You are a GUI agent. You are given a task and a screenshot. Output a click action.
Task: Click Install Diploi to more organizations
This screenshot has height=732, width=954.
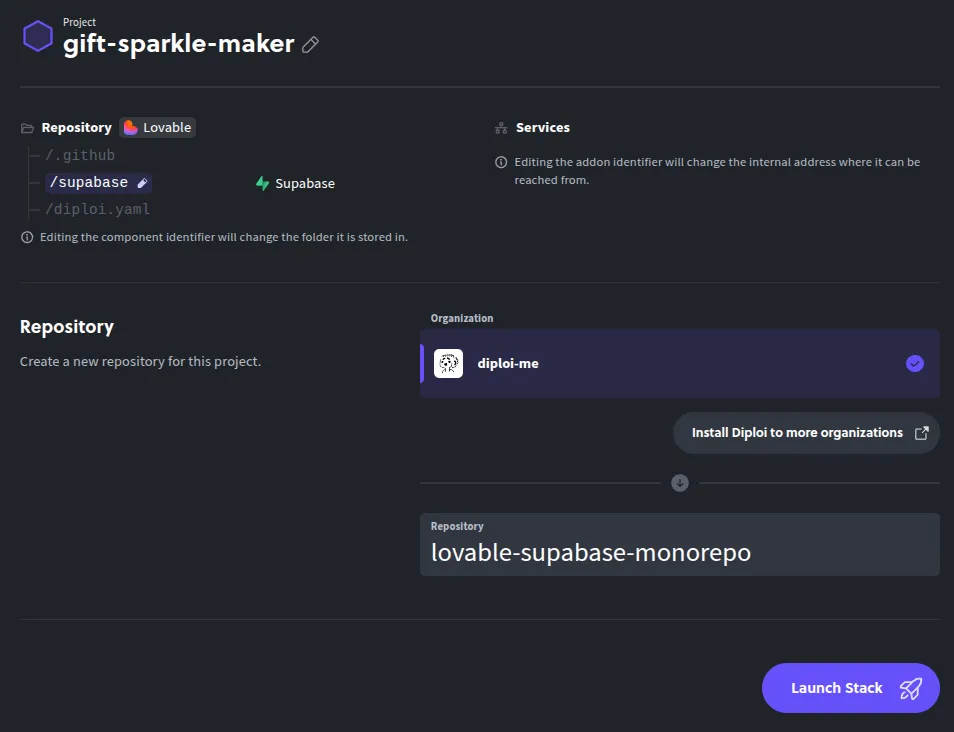coord(797,432)
